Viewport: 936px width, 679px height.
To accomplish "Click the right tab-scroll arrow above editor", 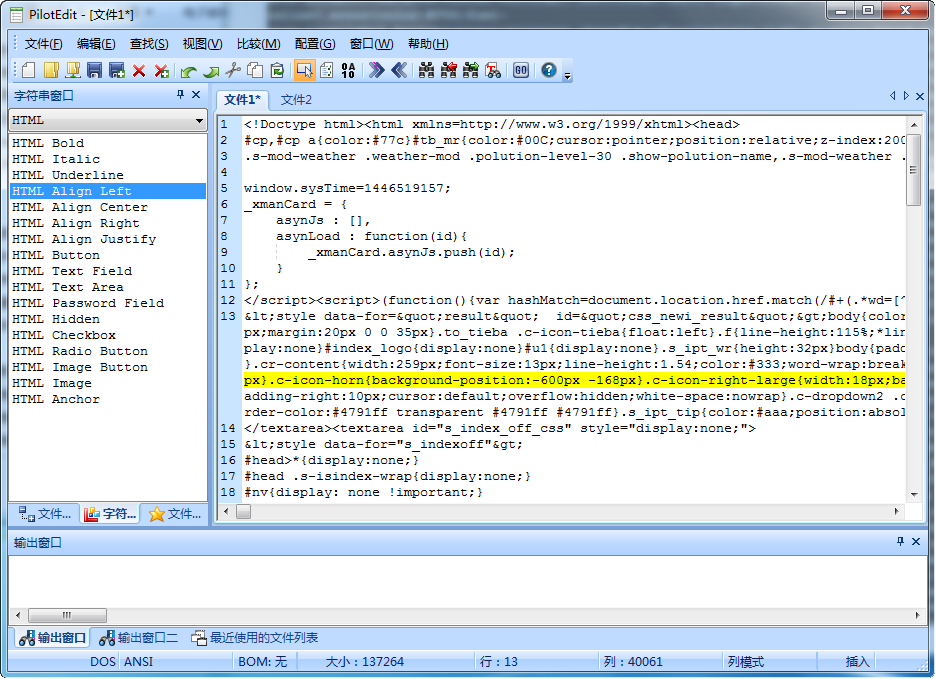I will click(906, 96).
